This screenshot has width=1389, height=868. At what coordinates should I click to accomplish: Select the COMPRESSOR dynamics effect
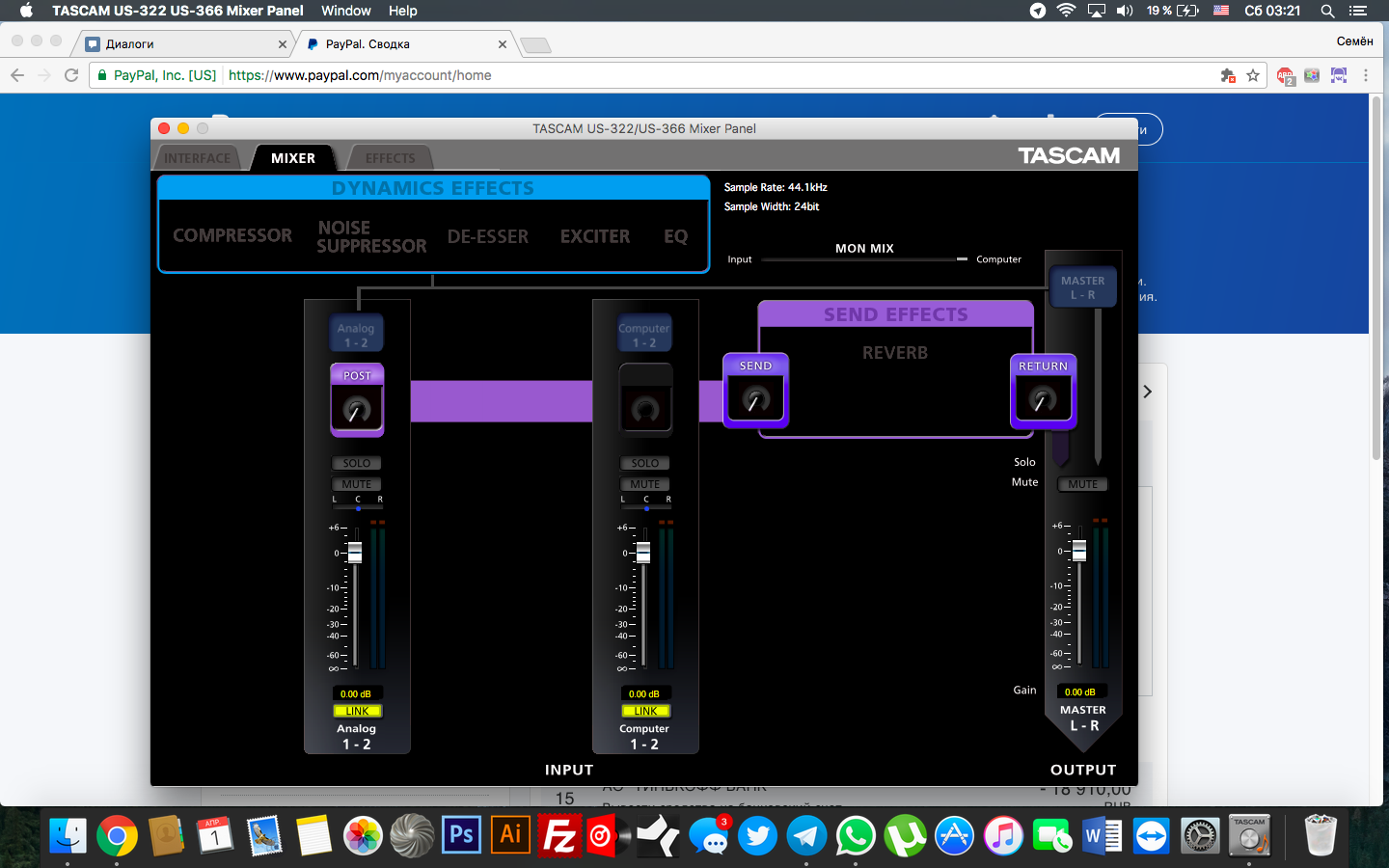tap(232, 235)
